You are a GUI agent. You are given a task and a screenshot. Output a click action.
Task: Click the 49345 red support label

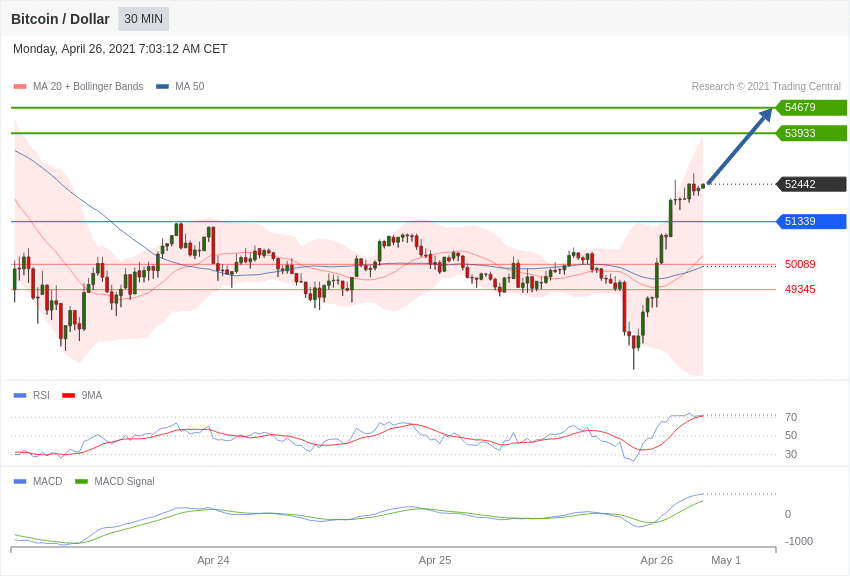(x=800, y=289)
